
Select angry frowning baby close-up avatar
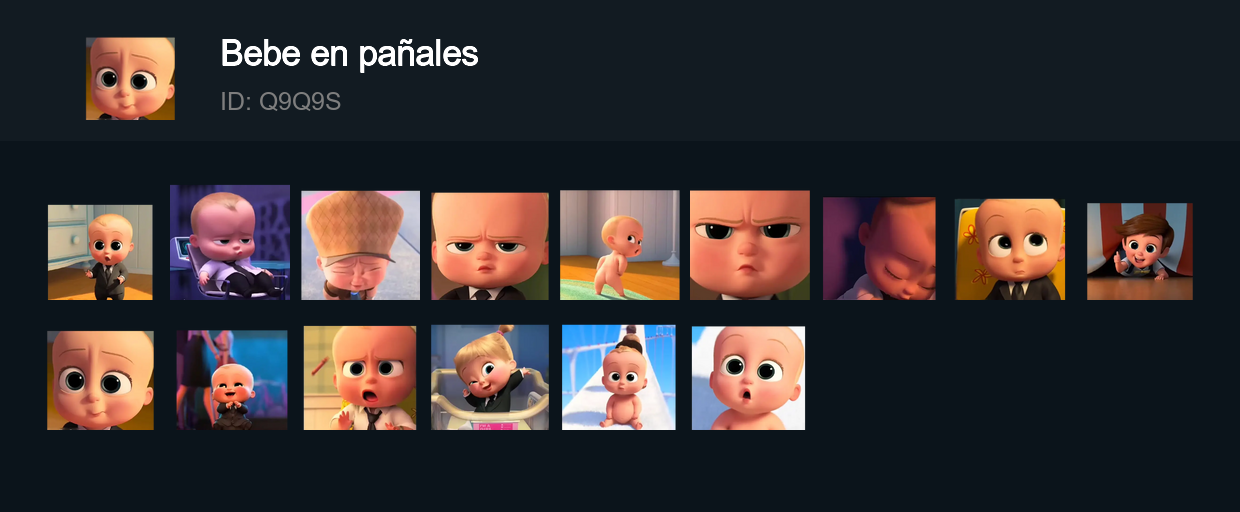click(750, 245)
